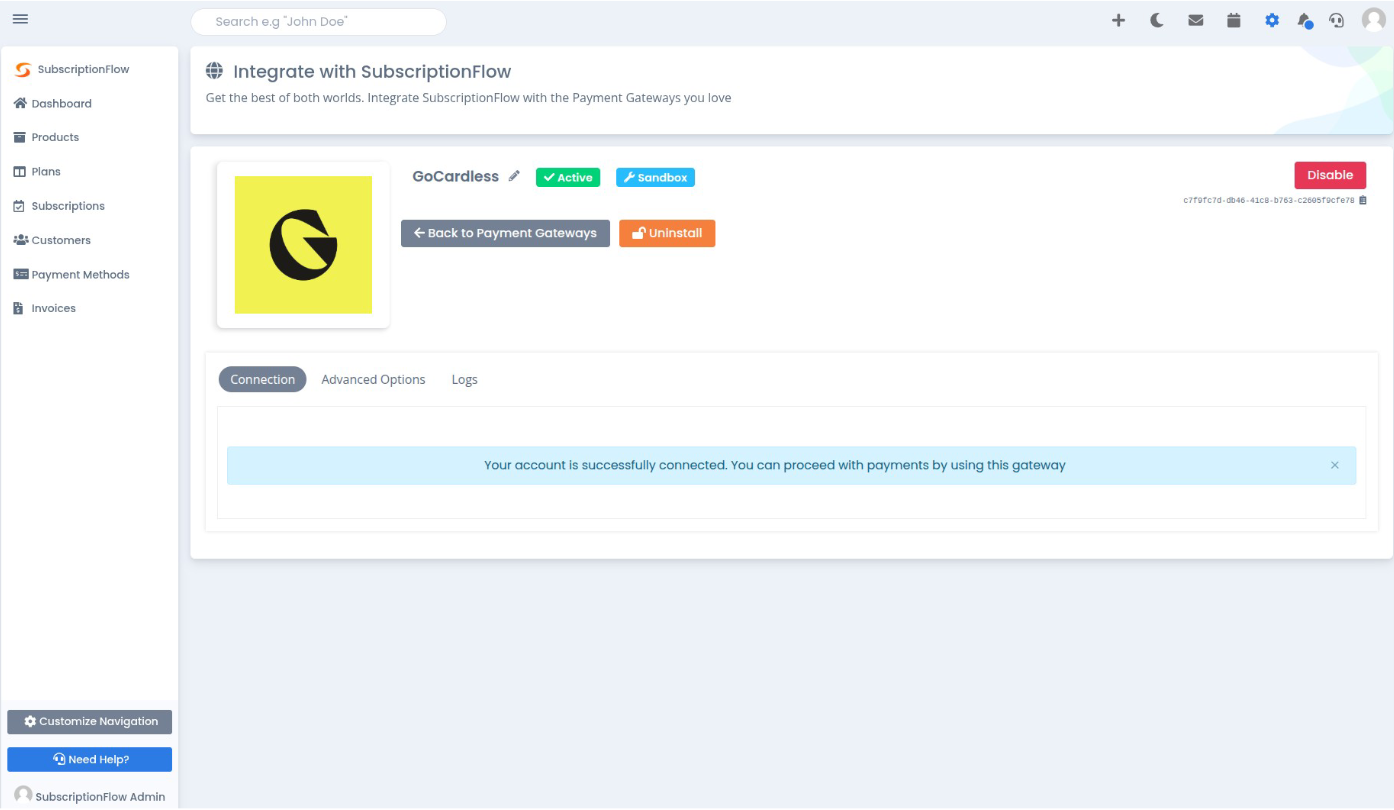Click the Need Help? button
Screen dimensions: 1394x810
(x=90, y=759)
